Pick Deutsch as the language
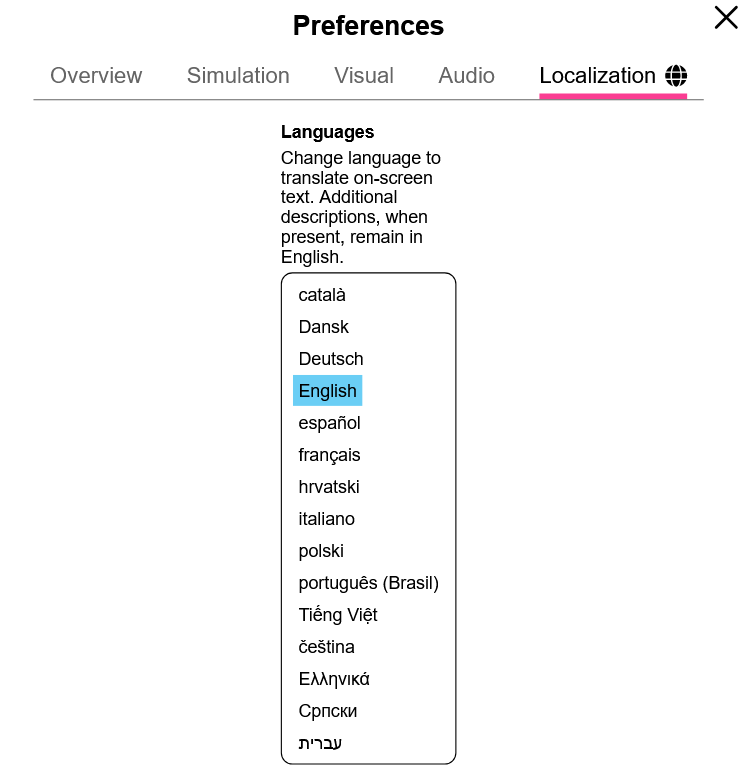 pyautogui.click(x=331, y=359)
